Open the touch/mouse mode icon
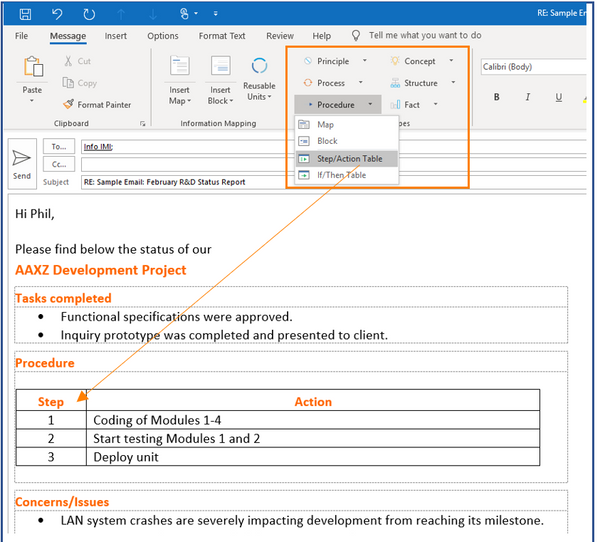Viewport: 600px width, 542px height. [x=184, y=14]
